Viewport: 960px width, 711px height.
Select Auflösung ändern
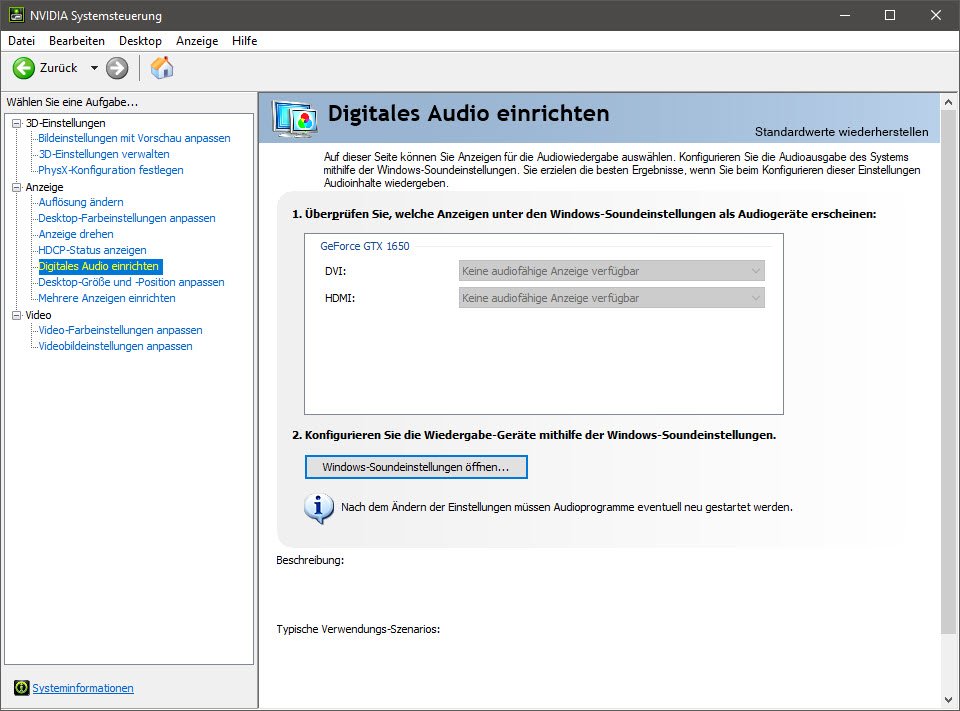point(81,202)
